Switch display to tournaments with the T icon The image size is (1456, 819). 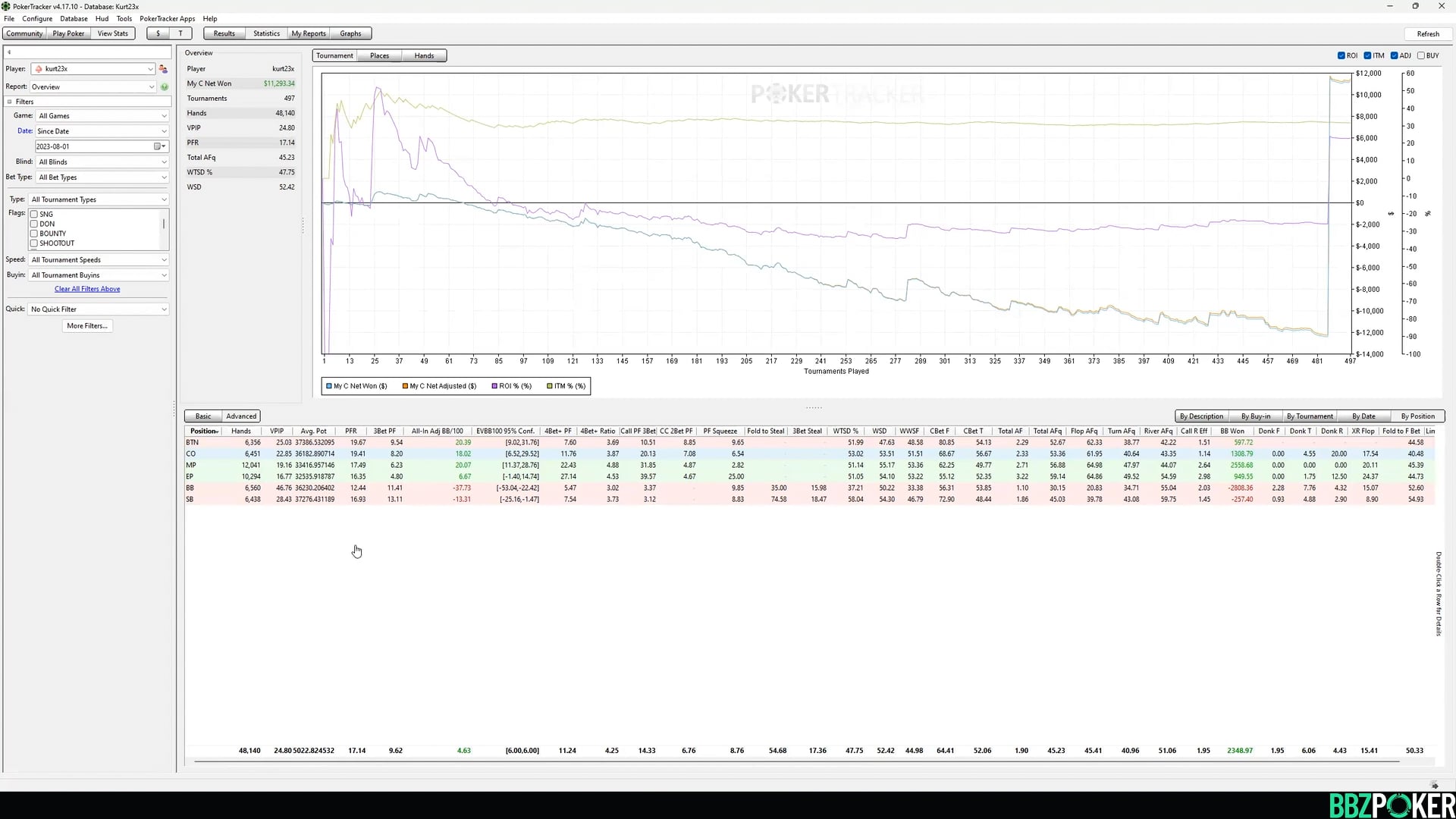180,33
